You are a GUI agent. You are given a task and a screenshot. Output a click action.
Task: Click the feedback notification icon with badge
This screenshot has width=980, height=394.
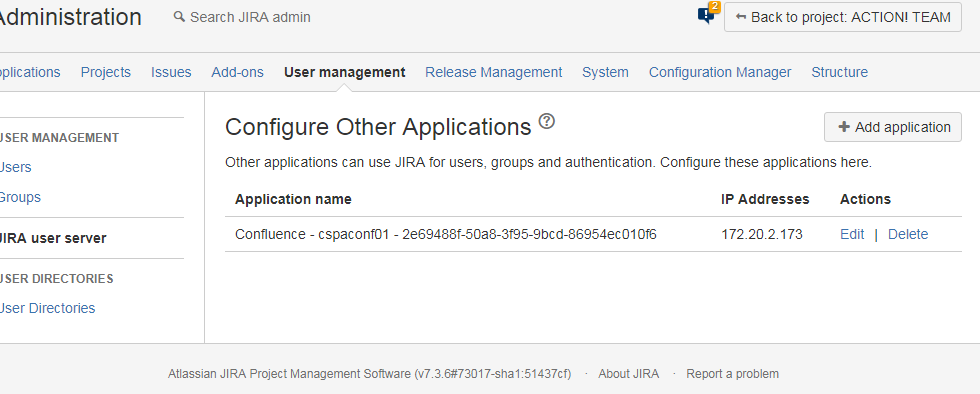coord(708,14)
